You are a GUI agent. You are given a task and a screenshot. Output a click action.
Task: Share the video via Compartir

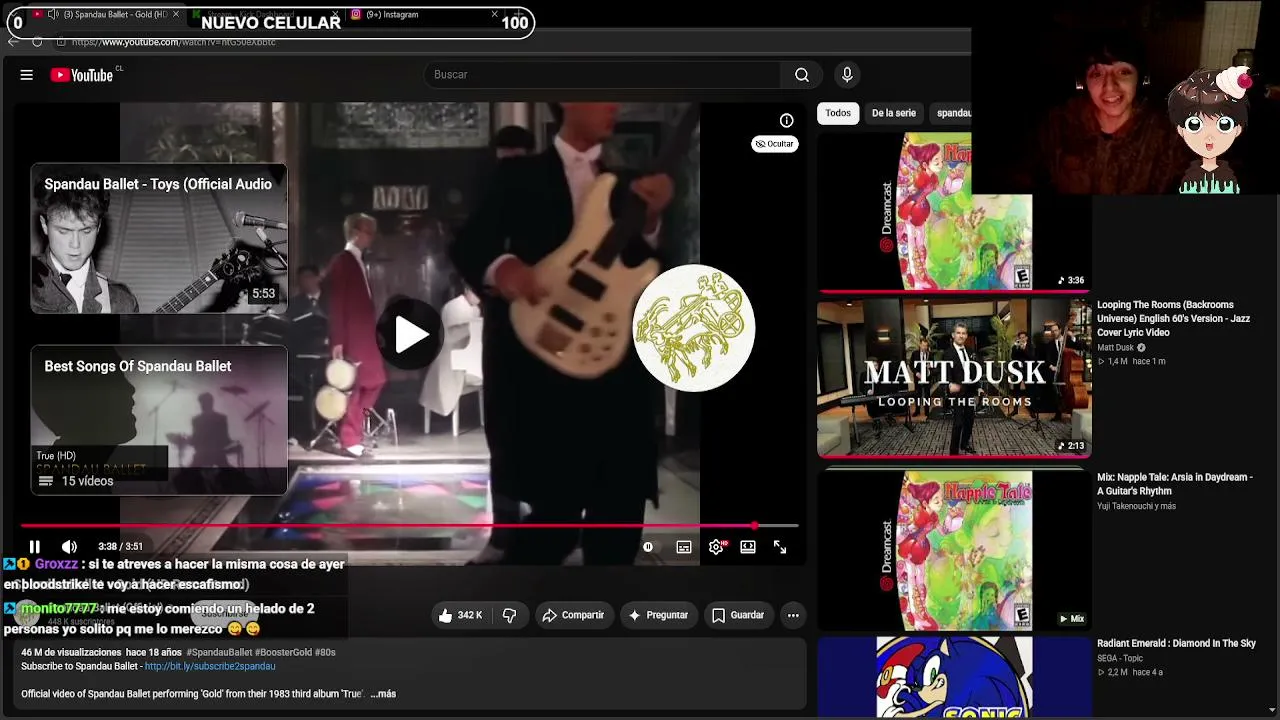pos(573,616)
